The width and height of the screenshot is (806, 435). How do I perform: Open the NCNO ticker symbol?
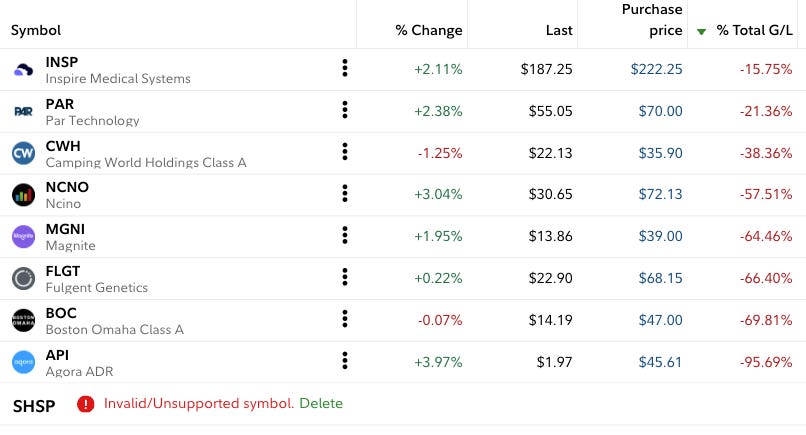click(67, 187)
